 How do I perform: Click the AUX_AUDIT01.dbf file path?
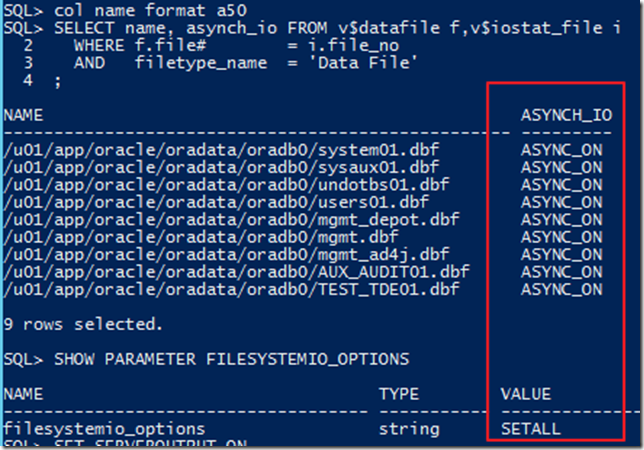[x=235, y=271]
